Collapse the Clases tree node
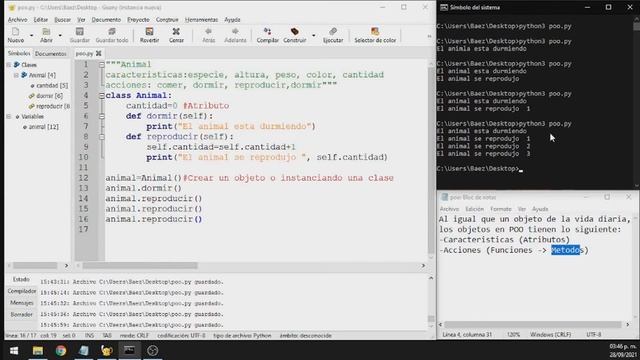 pos(9,65)
